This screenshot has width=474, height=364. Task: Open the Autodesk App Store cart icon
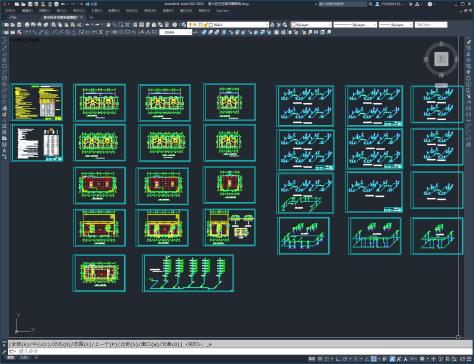[411, 4]
